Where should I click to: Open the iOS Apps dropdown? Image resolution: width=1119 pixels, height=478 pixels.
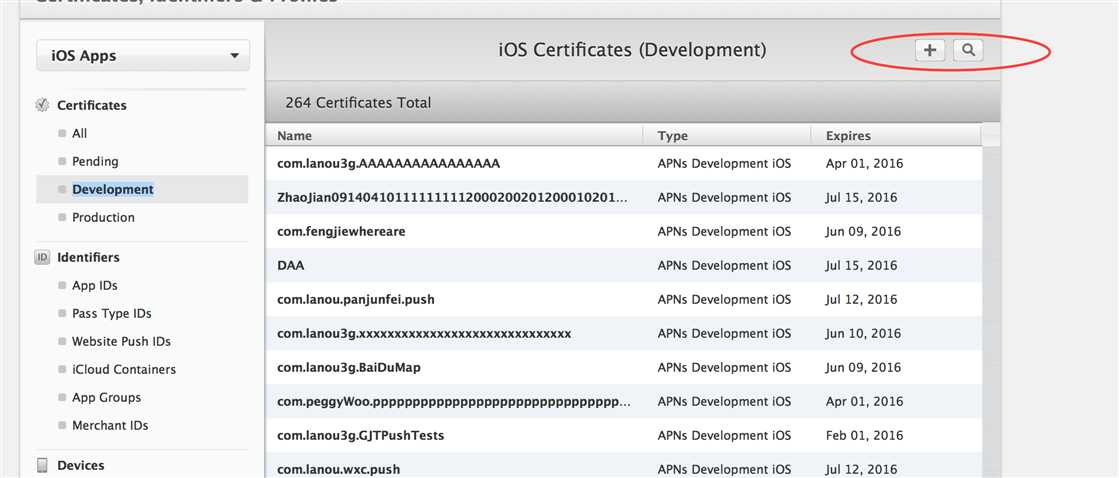coord(143,56)
